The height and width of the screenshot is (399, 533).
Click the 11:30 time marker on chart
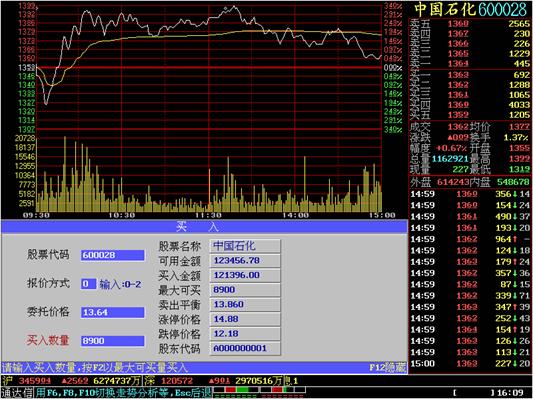tap(208, 215)
